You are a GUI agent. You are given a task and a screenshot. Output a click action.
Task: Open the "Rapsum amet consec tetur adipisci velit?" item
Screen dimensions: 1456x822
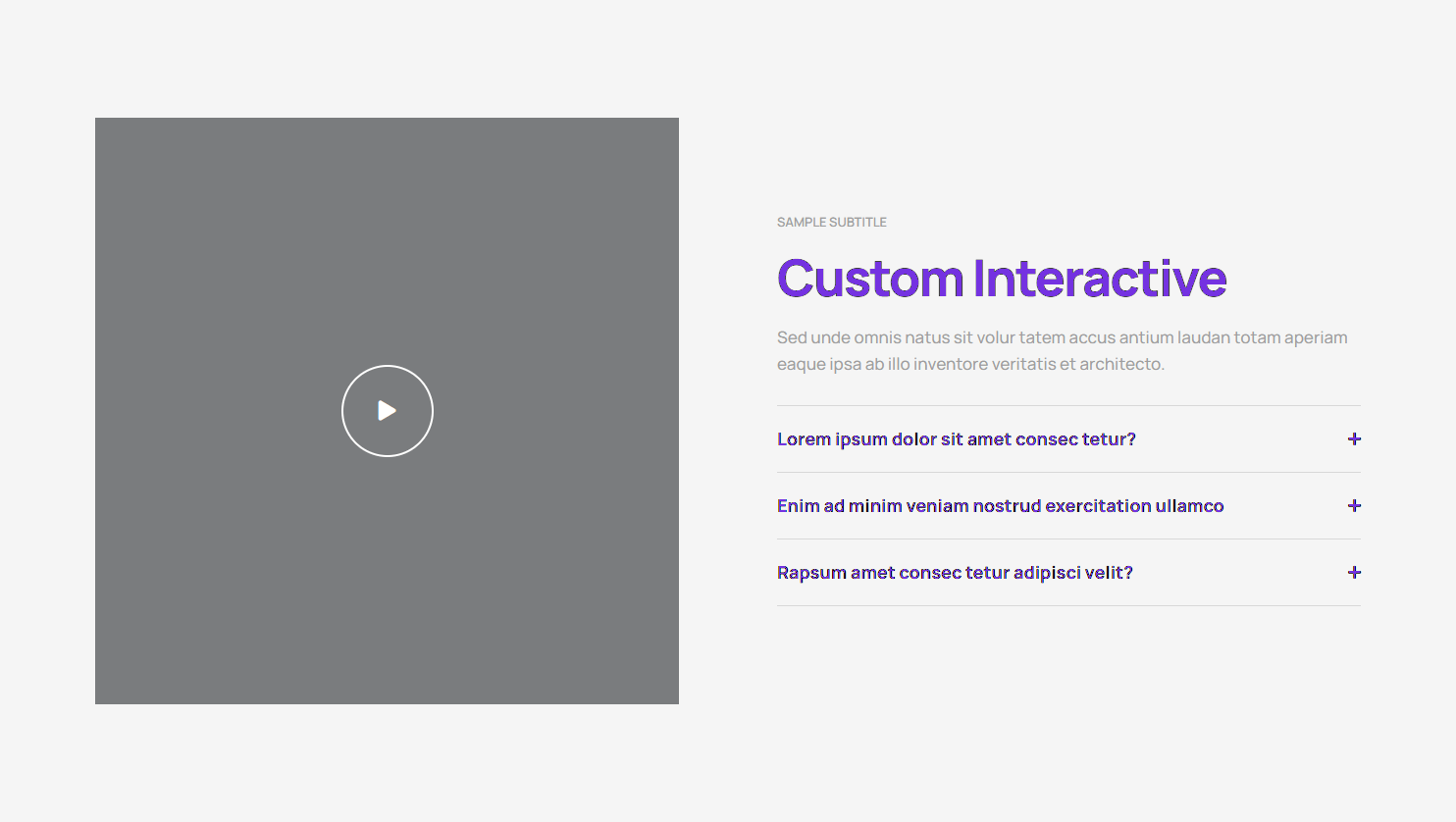coord(955,573)
